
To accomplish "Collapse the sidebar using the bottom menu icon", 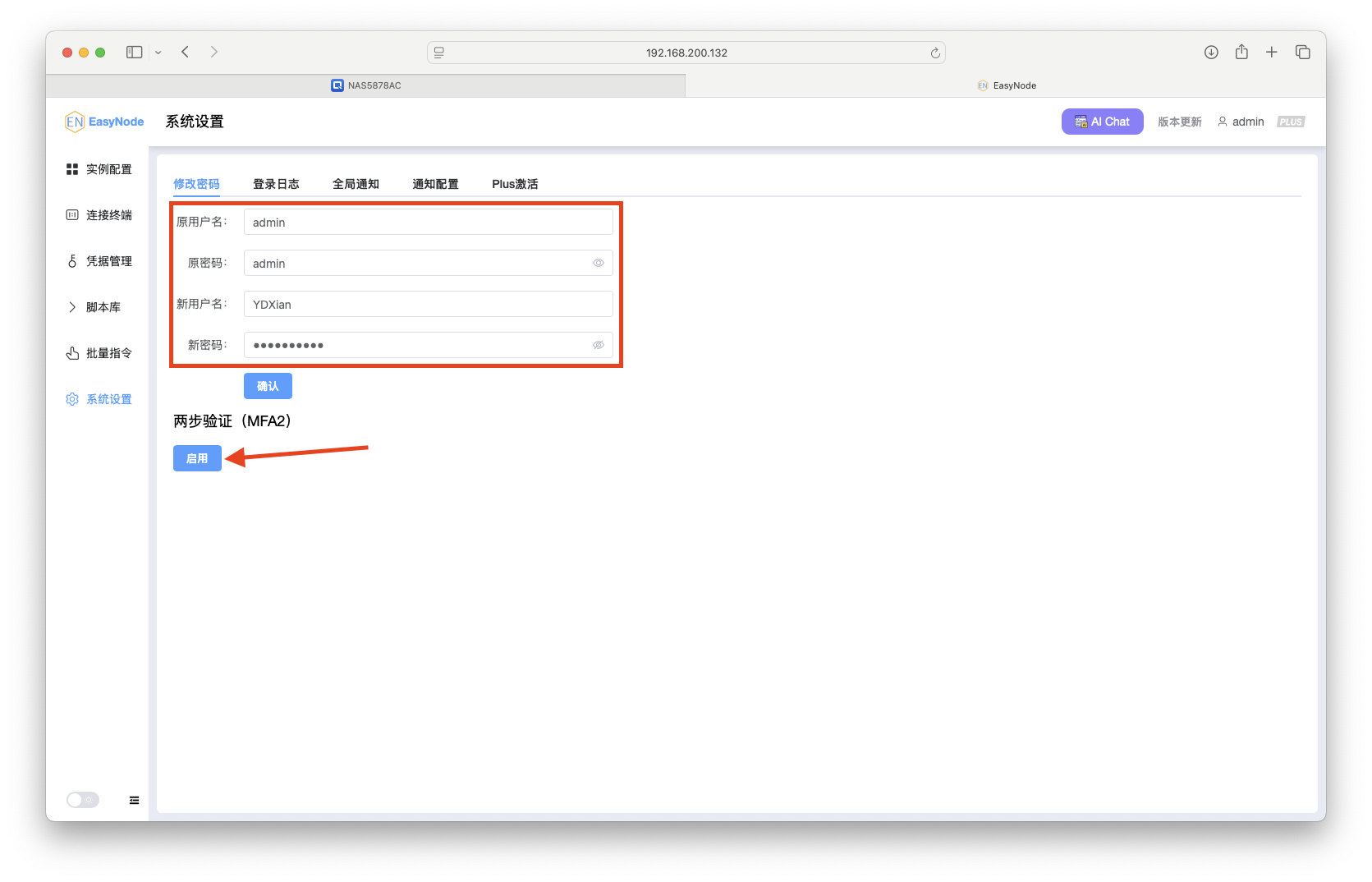I will click(134, 799).
